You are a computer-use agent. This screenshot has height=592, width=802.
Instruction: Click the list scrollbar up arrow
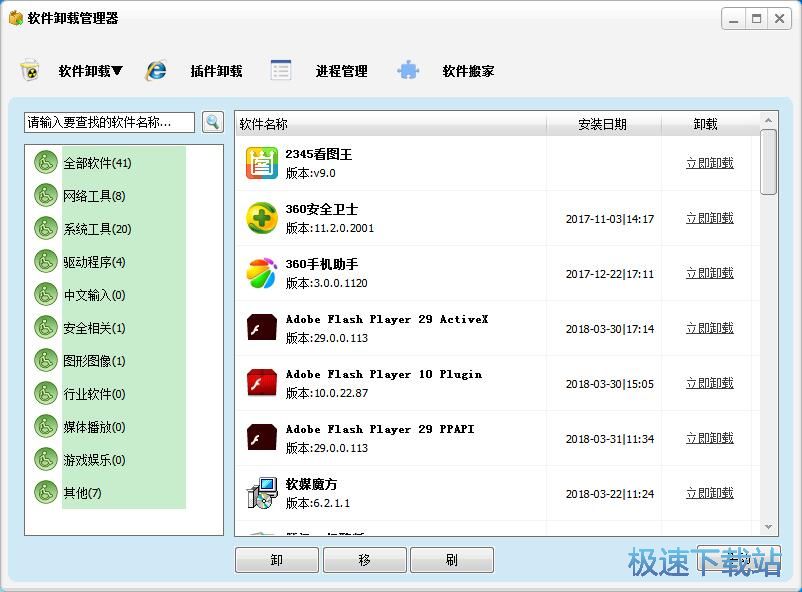click(768, 120)
